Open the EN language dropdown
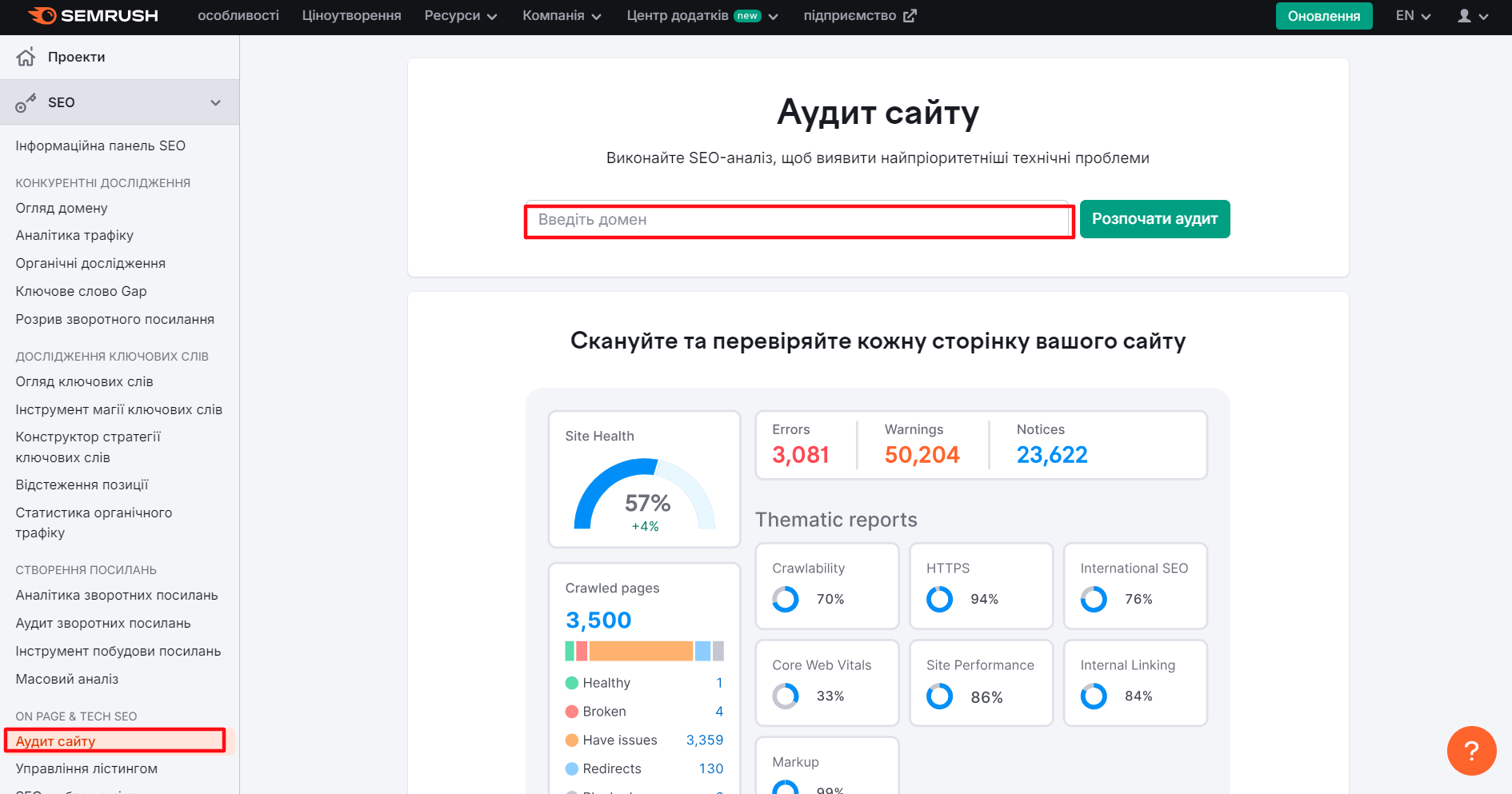1512x794 pixels. [x=1412, y=15]
